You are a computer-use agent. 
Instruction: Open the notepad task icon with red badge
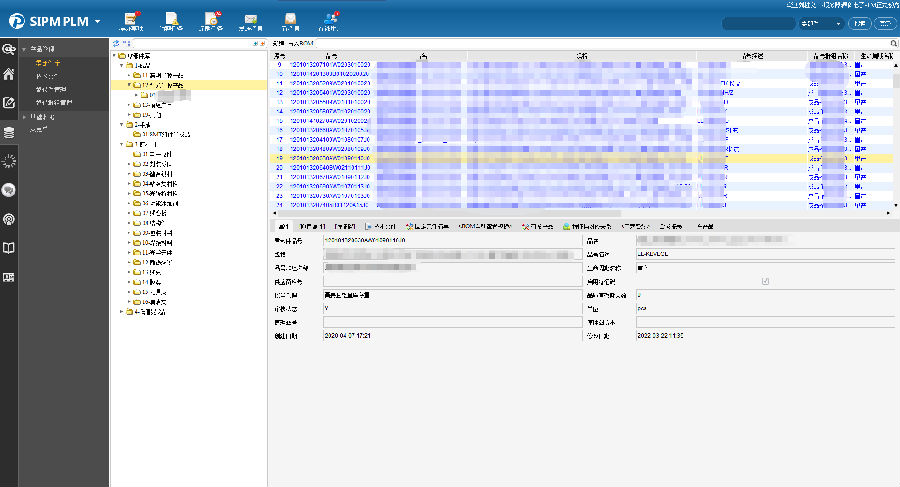[x=132, y=19]
